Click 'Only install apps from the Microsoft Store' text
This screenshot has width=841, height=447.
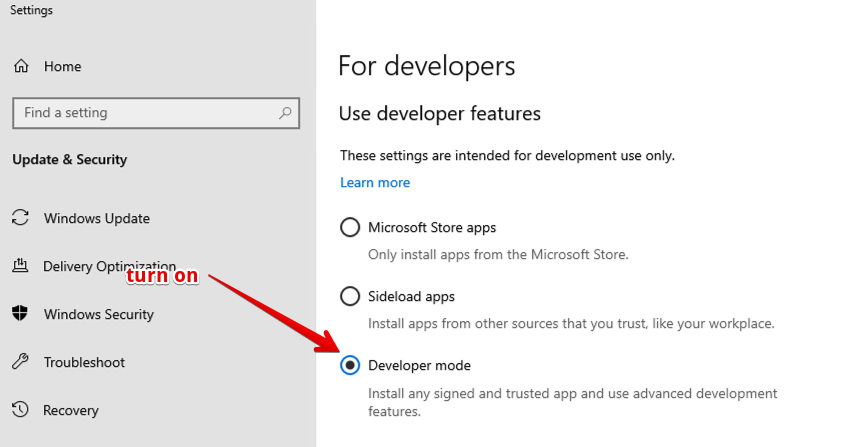(498, 254)
